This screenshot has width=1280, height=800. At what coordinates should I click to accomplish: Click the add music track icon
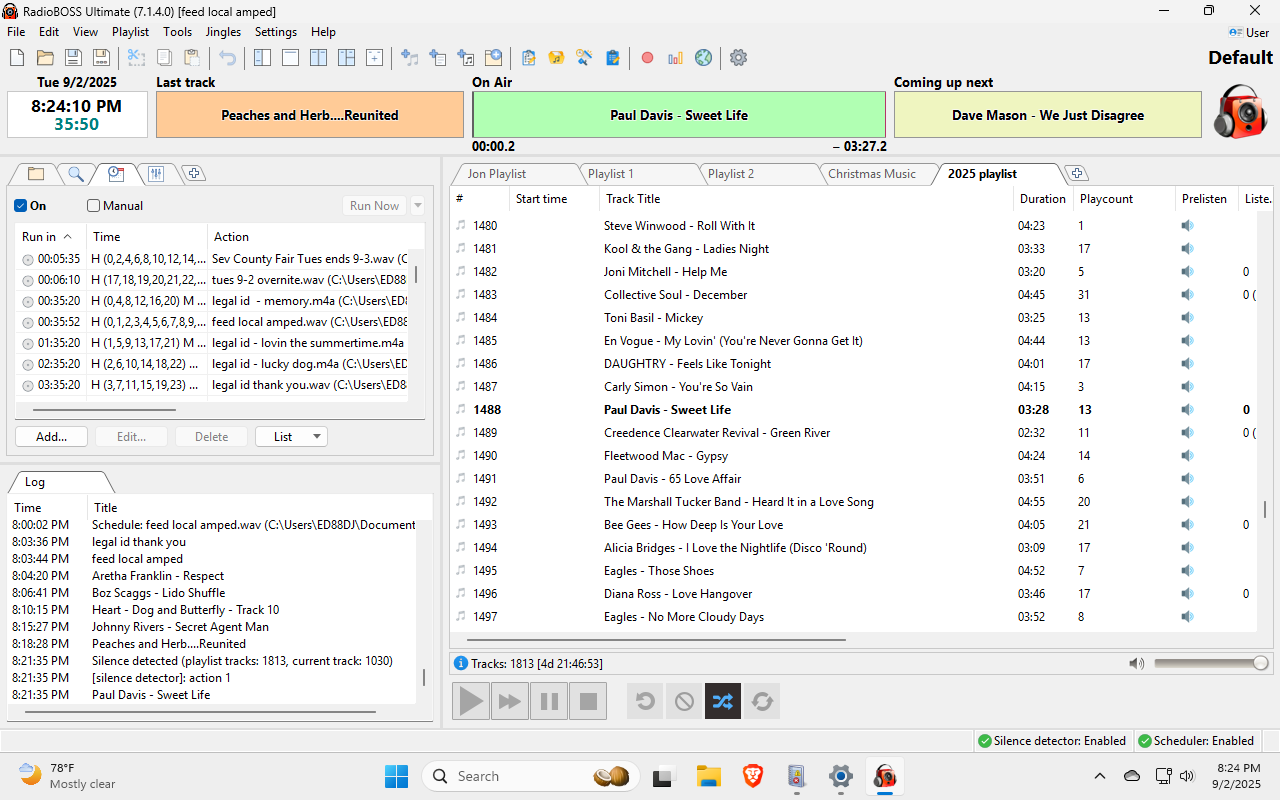coord(409,58)
